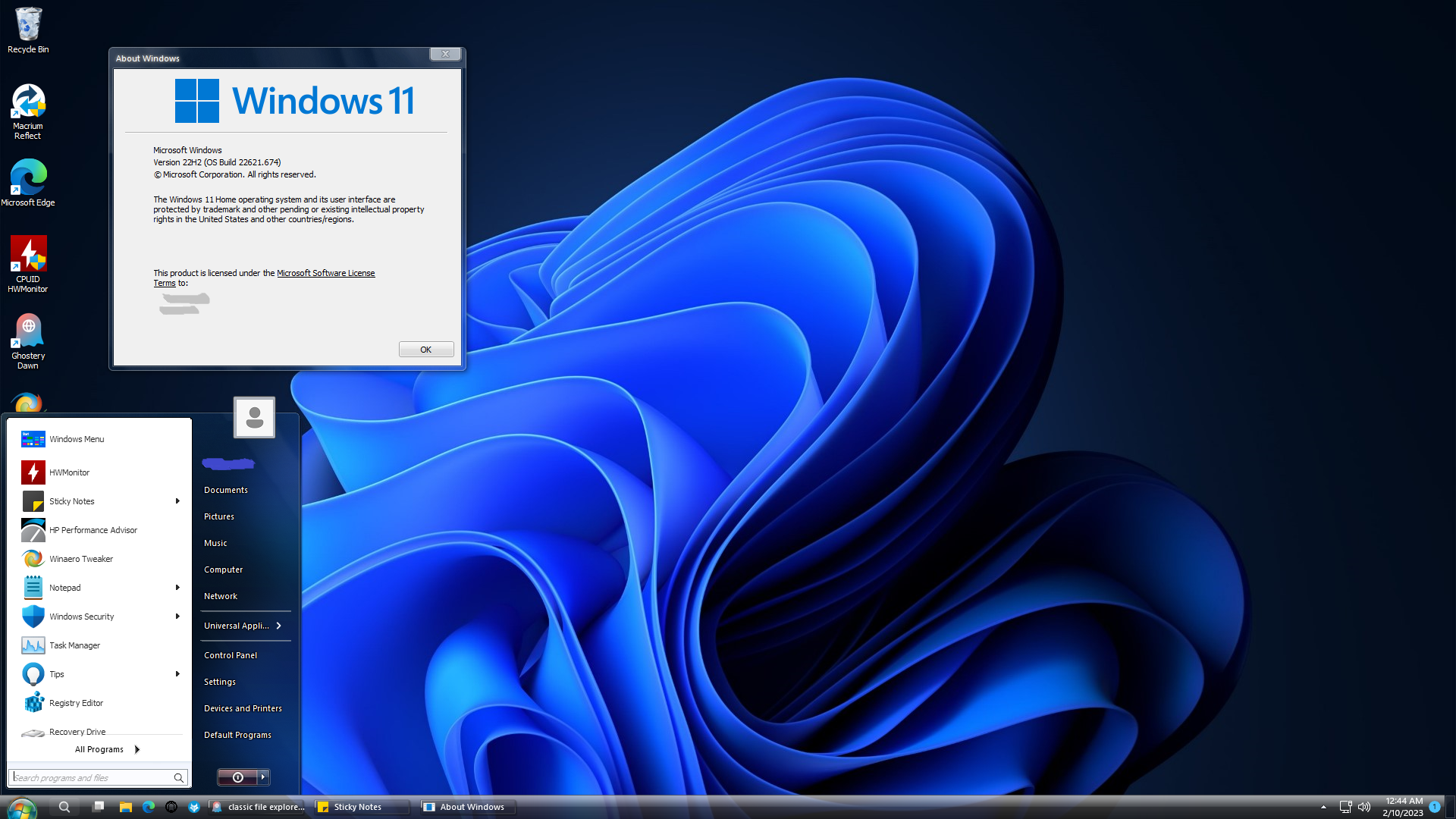Viewport: 1456px width, 819px height.
Task: Open shutdown options arrow
Action: pyautogui.click(x=263, y=777)
